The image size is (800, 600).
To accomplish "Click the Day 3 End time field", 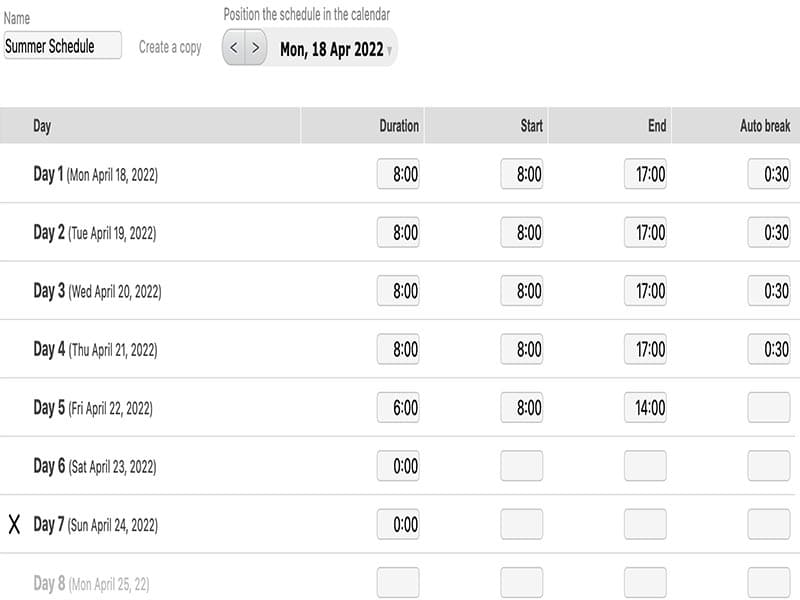I will 645,291.
